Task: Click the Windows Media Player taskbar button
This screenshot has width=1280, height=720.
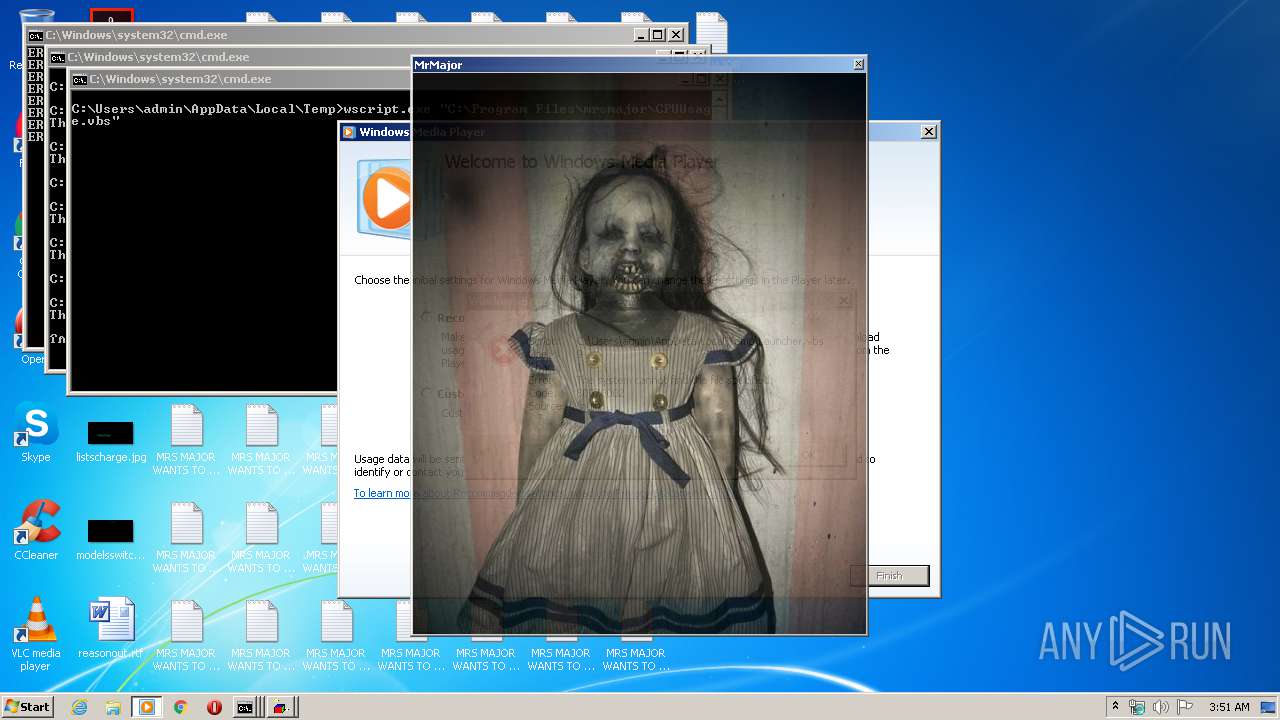Action: point(146,707)
